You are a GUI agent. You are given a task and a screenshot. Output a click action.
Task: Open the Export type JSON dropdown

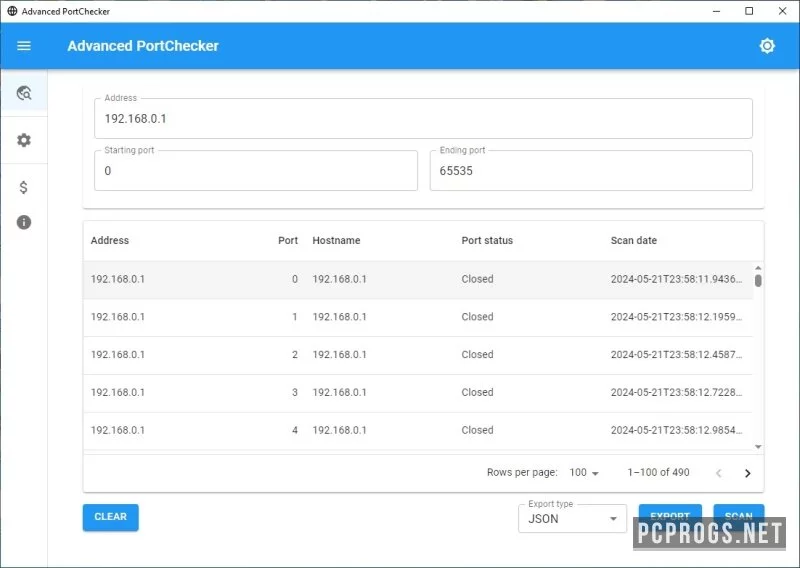[572, 518]
